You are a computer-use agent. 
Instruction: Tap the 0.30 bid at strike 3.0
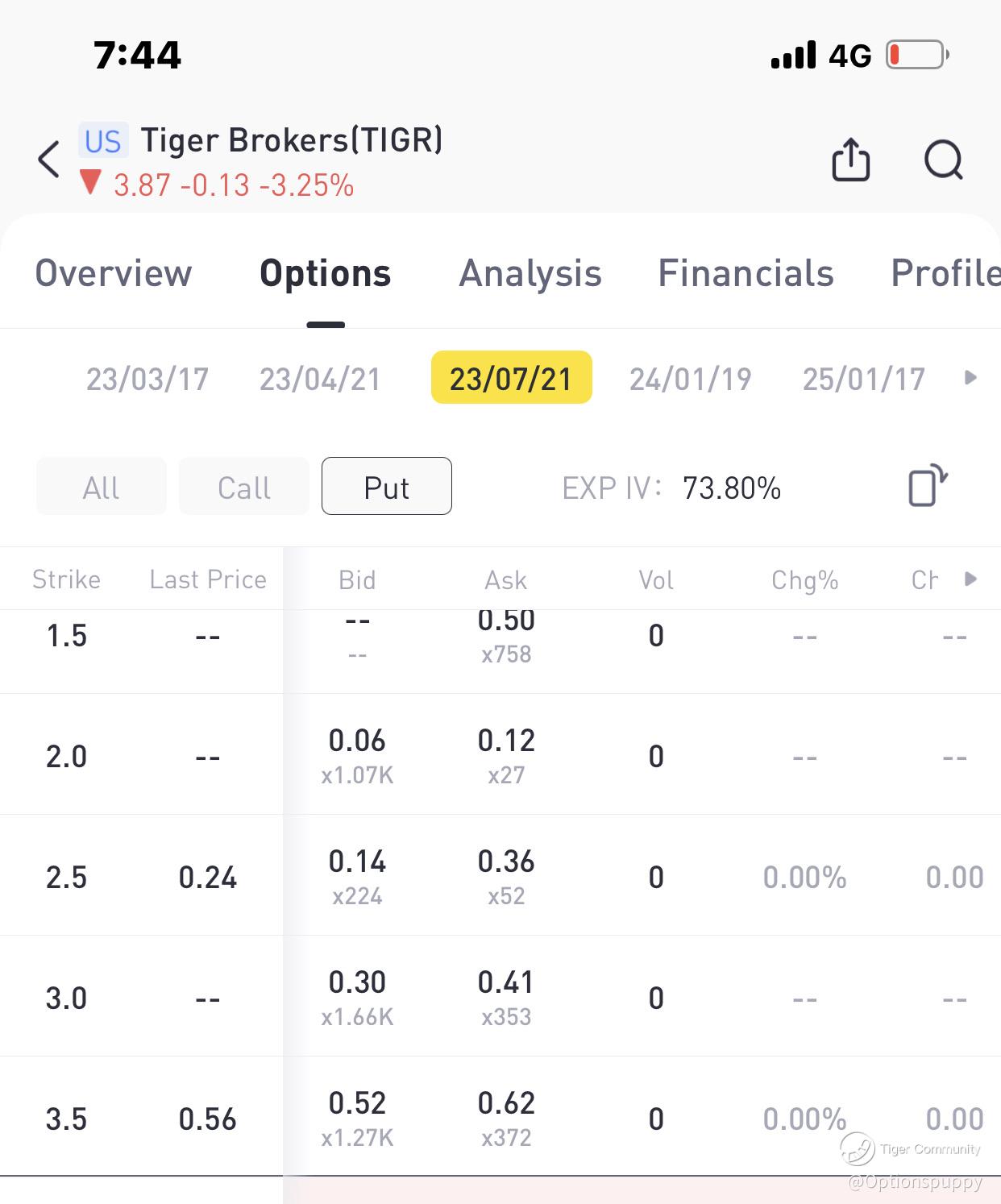click(x=357, y=982)
